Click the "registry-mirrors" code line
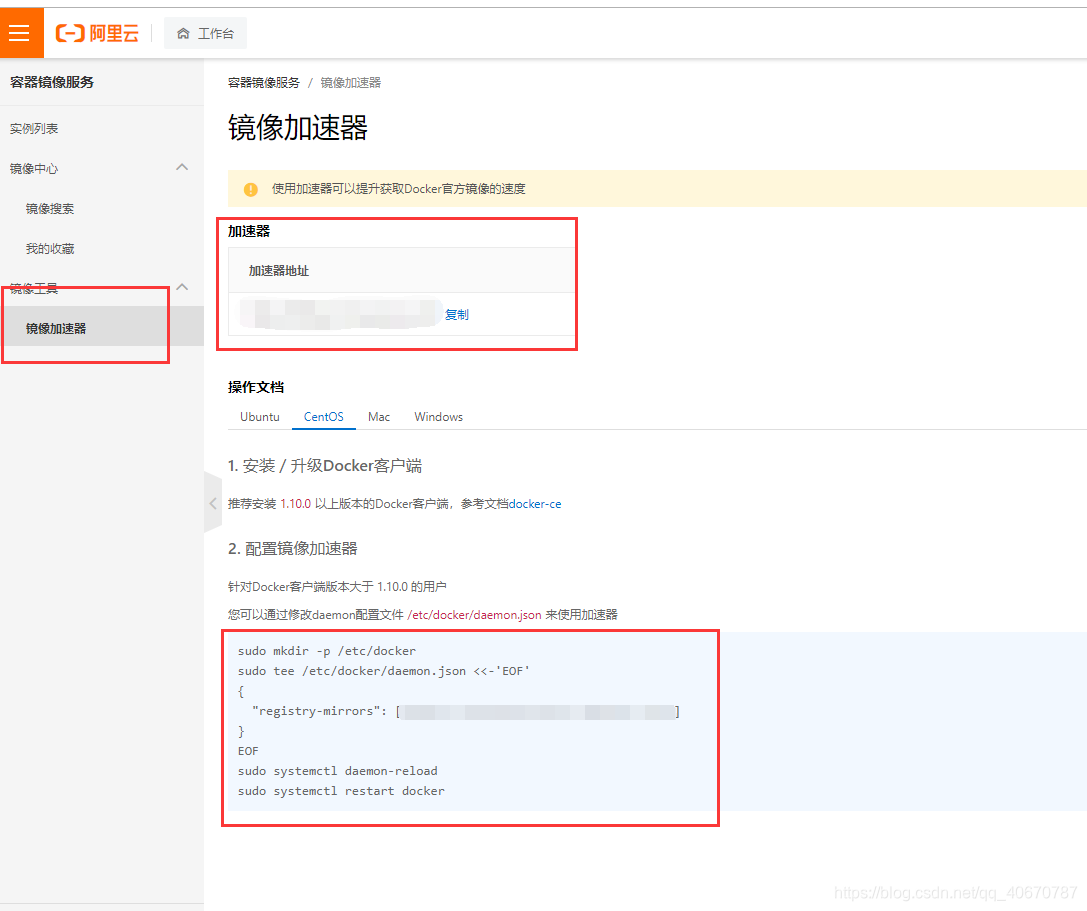 tap(466, 711)
